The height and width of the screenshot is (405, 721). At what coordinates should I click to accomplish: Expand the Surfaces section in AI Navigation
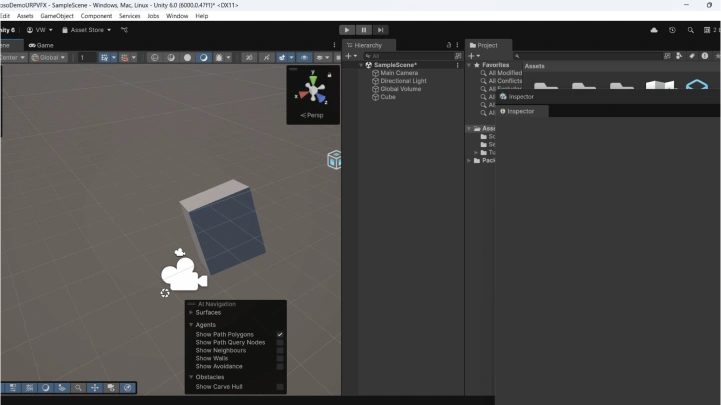[191, 313]
